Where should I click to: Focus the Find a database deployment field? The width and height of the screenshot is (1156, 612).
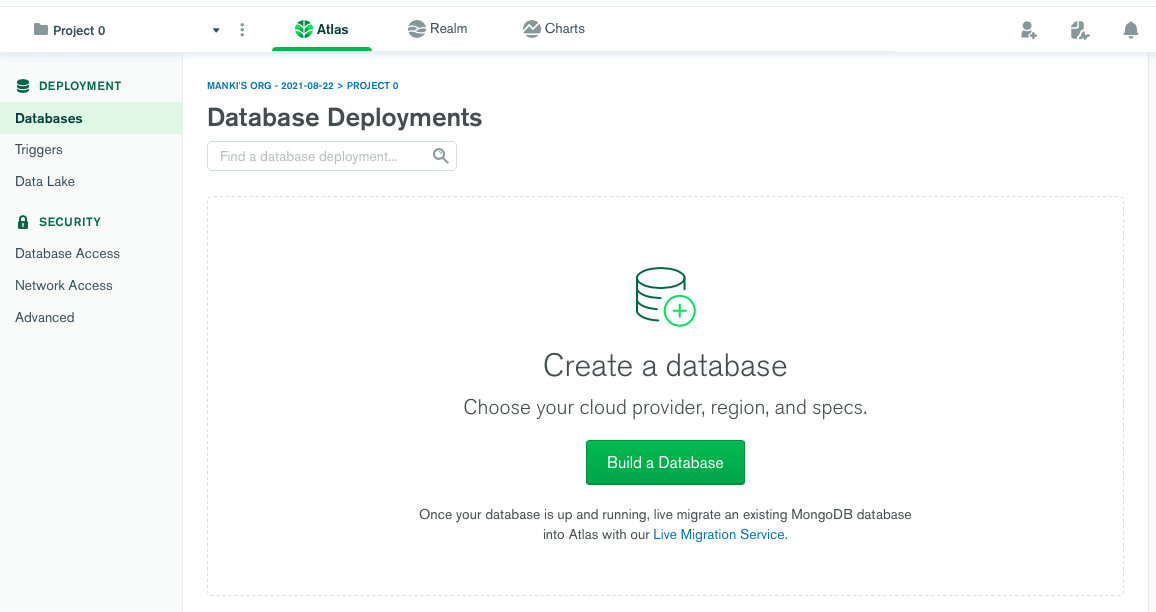(x=332, y=156)
